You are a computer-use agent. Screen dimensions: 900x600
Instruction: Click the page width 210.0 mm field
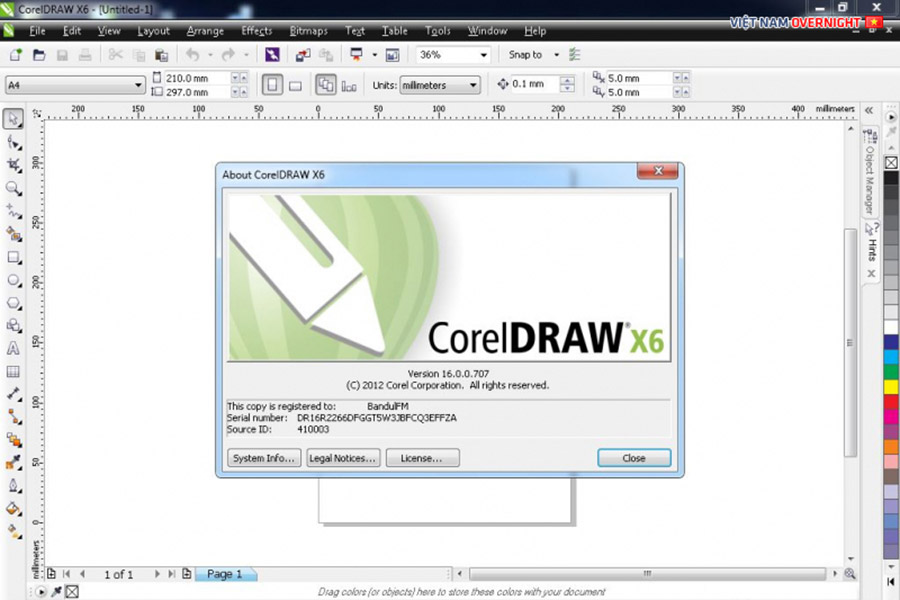[x=197, y=78]
